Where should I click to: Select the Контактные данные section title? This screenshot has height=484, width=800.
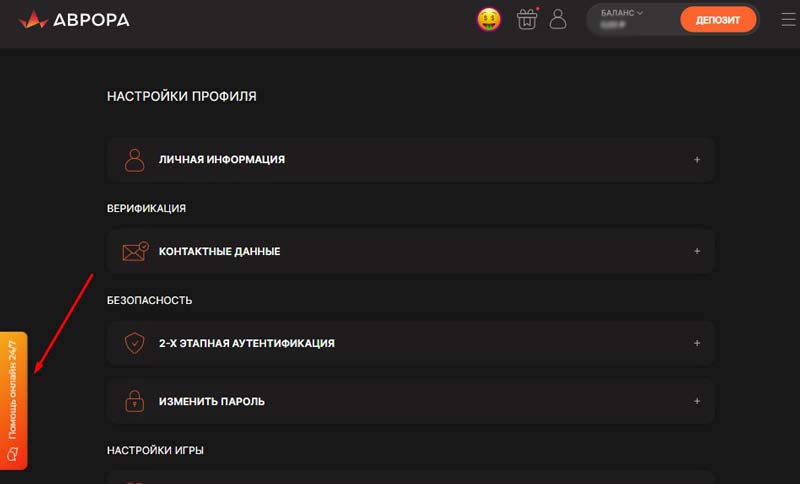(x=219, y=252)
